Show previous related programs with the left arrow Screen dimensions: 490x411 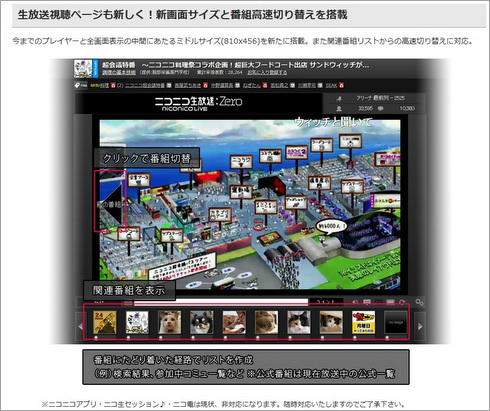pos(80,326)
